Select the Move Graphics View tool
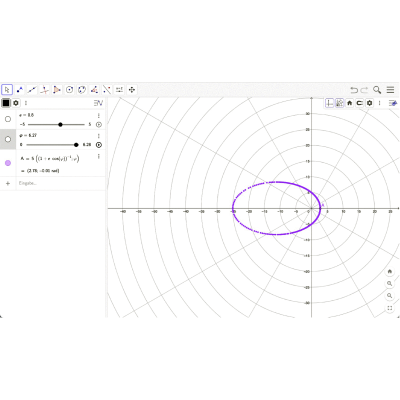Image resolution: width=400 pixels, height=400 pixels. [132, 90]
